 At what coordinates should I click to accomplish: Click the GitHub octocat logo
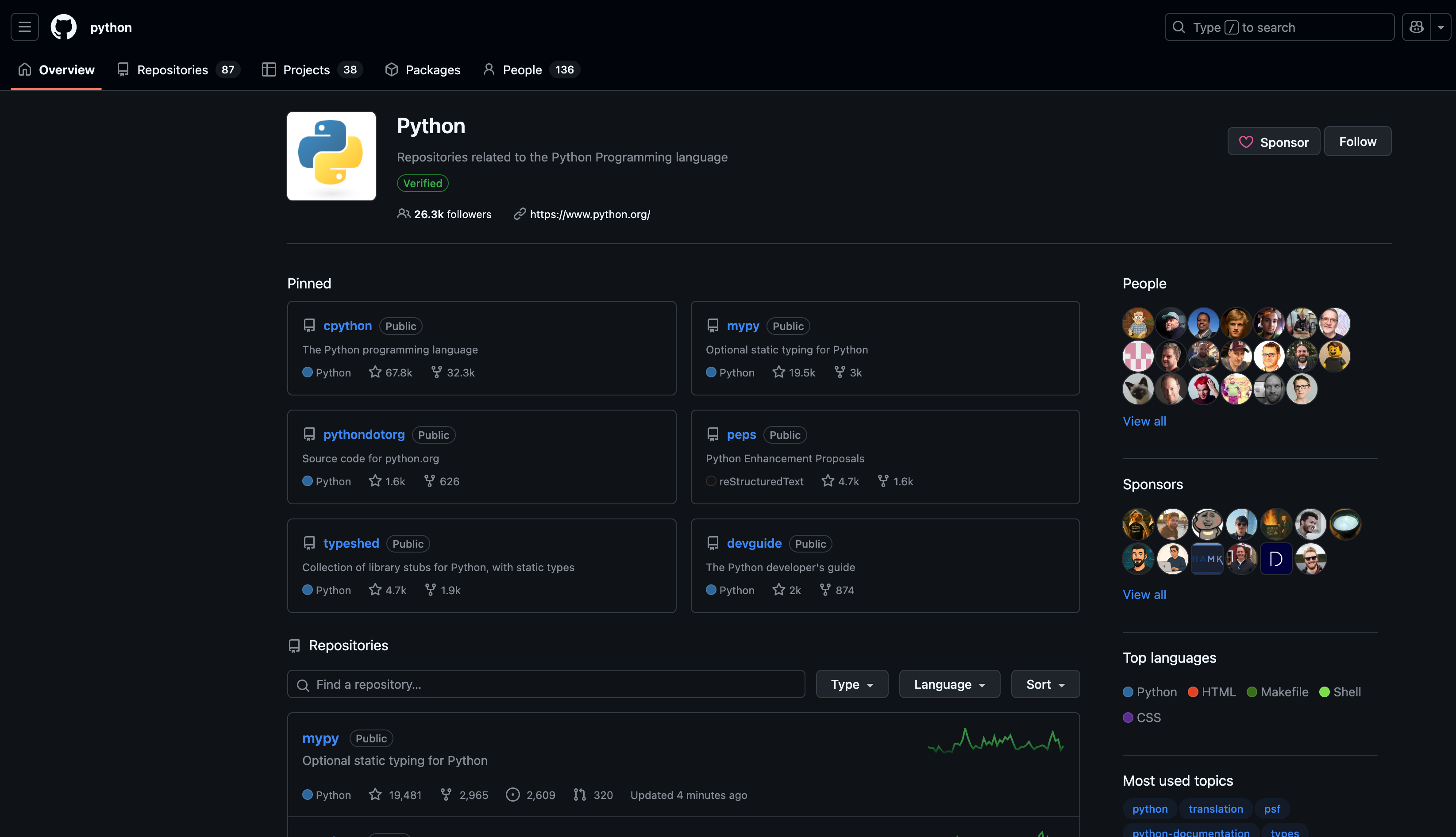click(x=63, y=27)
